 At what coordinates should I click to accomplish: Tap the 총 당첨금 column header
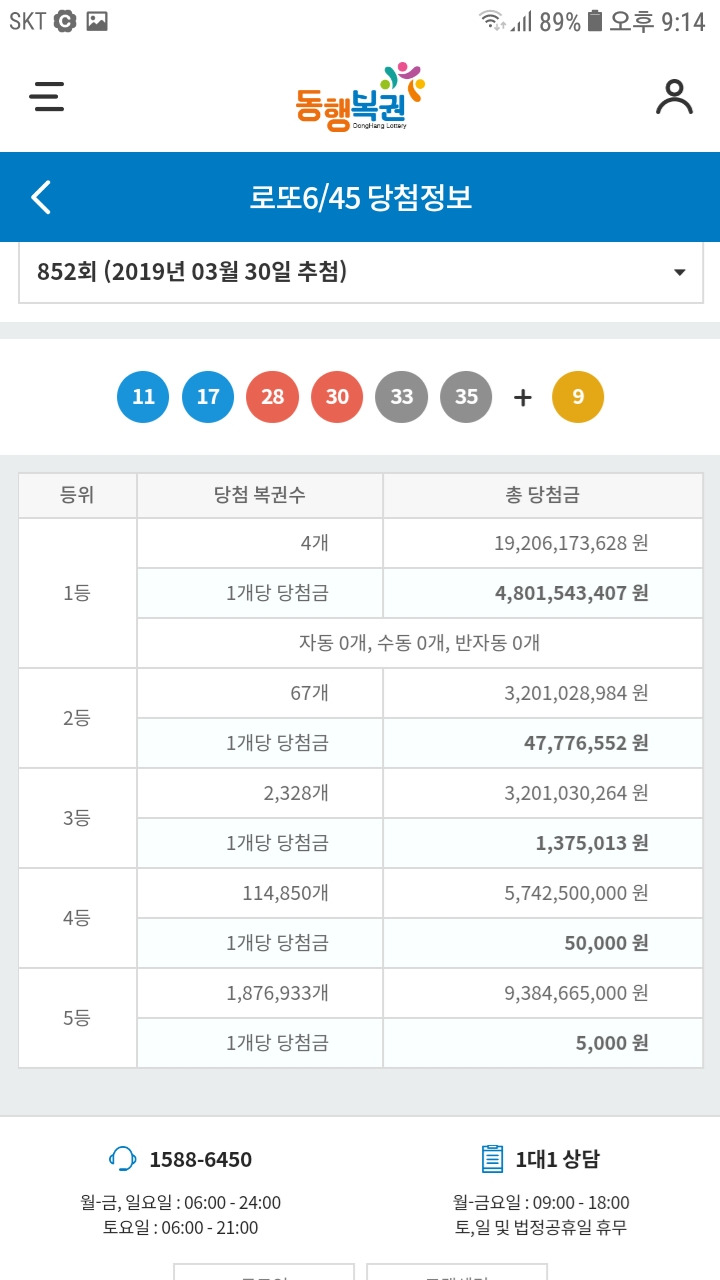point(543,495)
